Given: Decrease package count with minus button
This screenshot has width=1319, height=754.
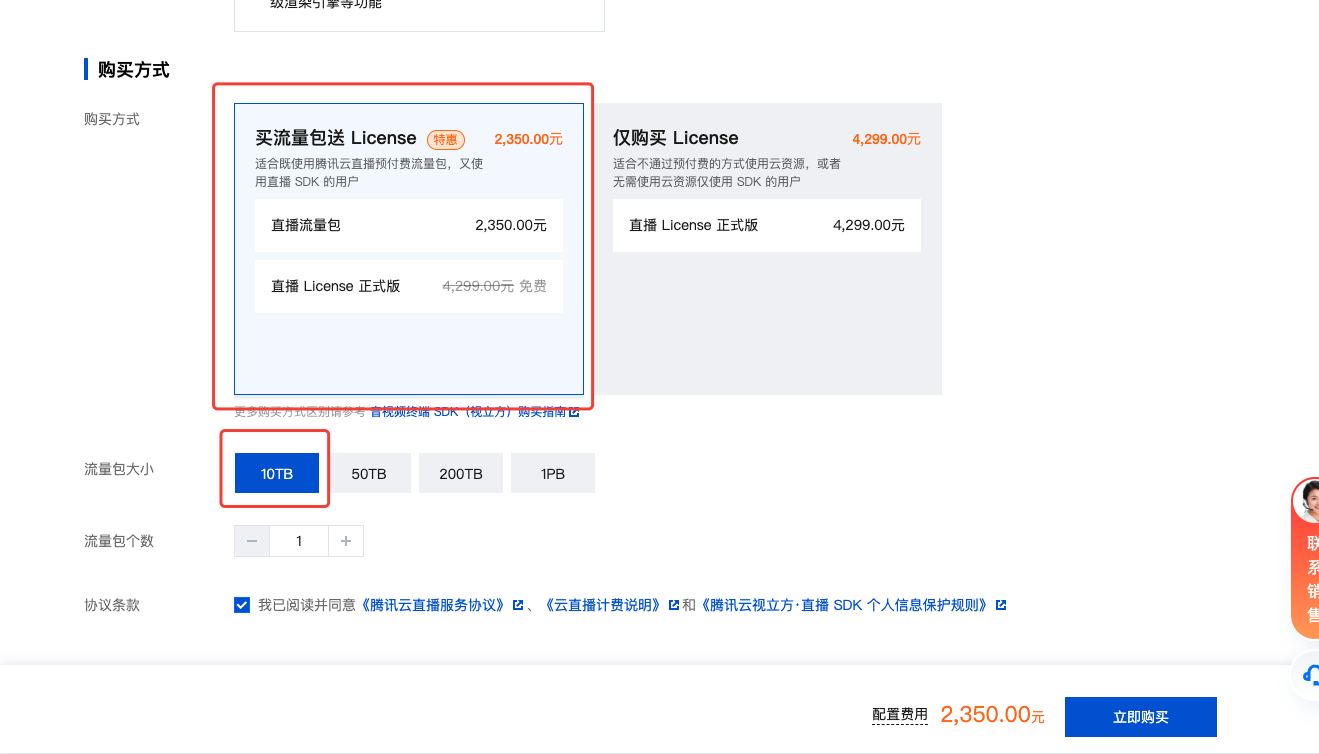Looking at the screenshot, I should pyautogui.click(x=252, y=541).
